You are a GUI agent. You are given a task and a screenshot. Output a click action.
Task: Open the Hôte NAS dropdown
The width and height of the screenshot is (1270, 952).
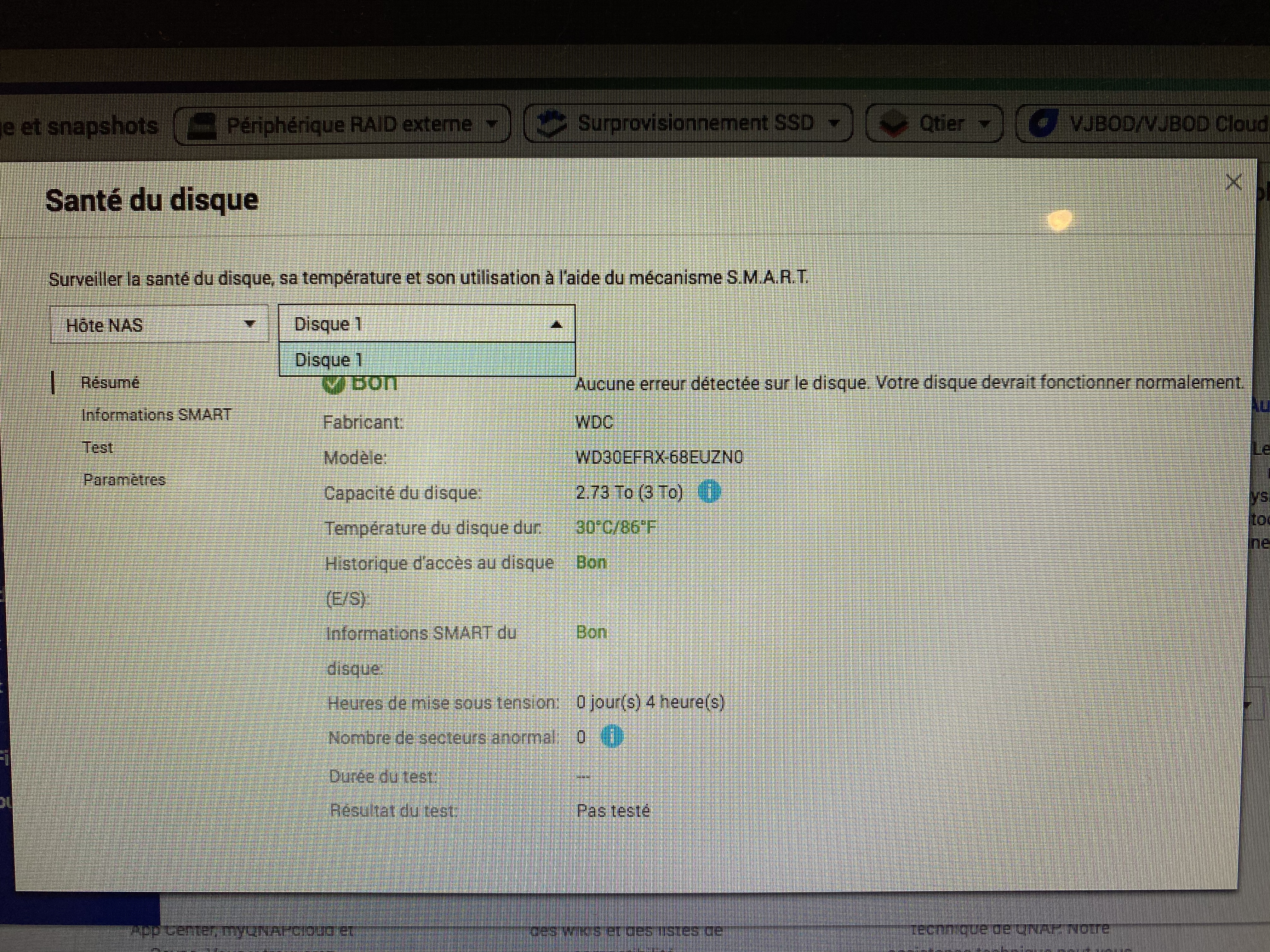159,325
